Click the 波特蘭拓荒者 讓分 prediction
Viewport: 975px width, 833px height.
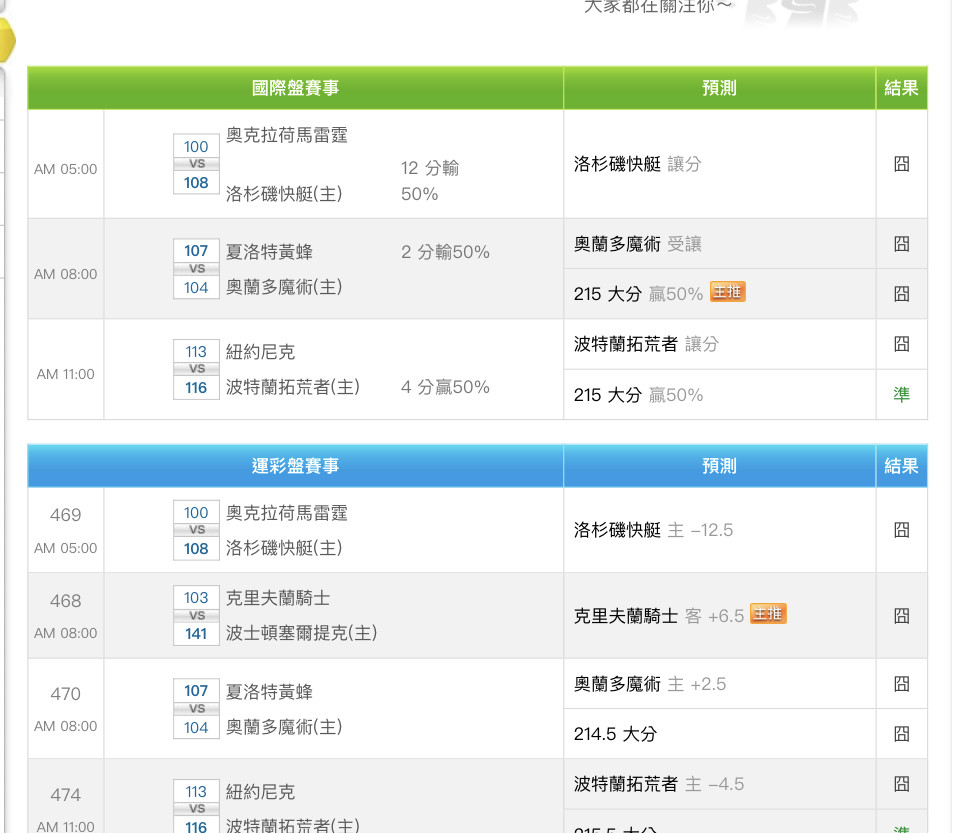pyautogui.click(x=646, y=344)
